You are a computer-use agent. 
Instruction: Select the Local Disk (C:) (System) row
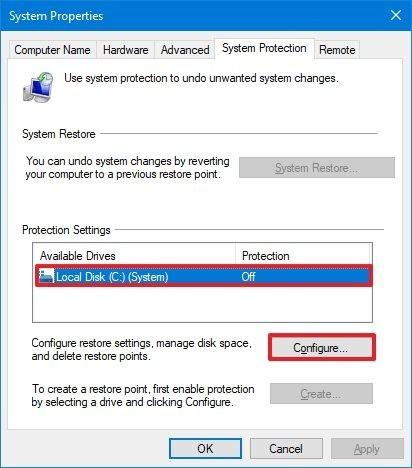tap(203, 276)
